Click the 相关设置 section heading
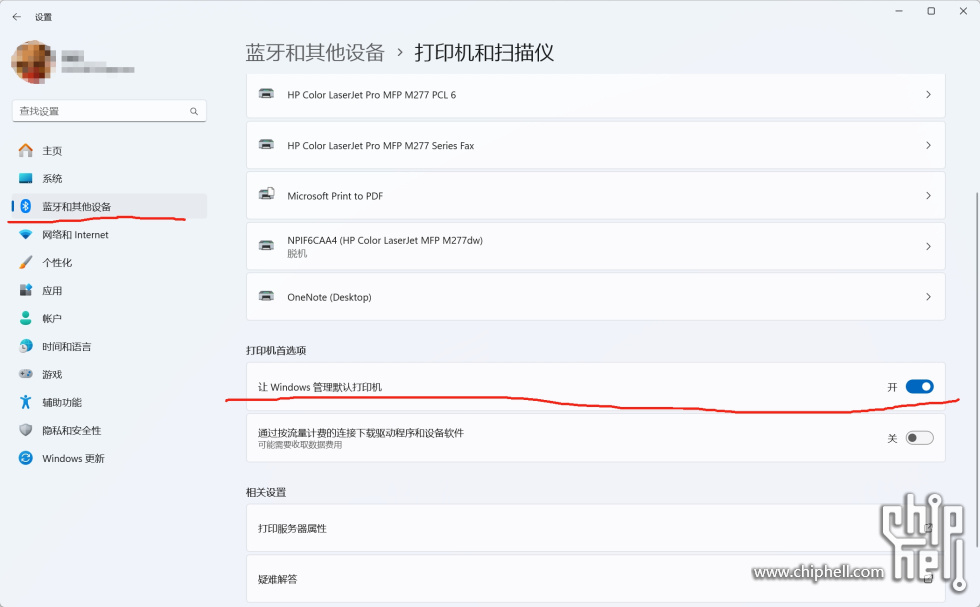 266,493
